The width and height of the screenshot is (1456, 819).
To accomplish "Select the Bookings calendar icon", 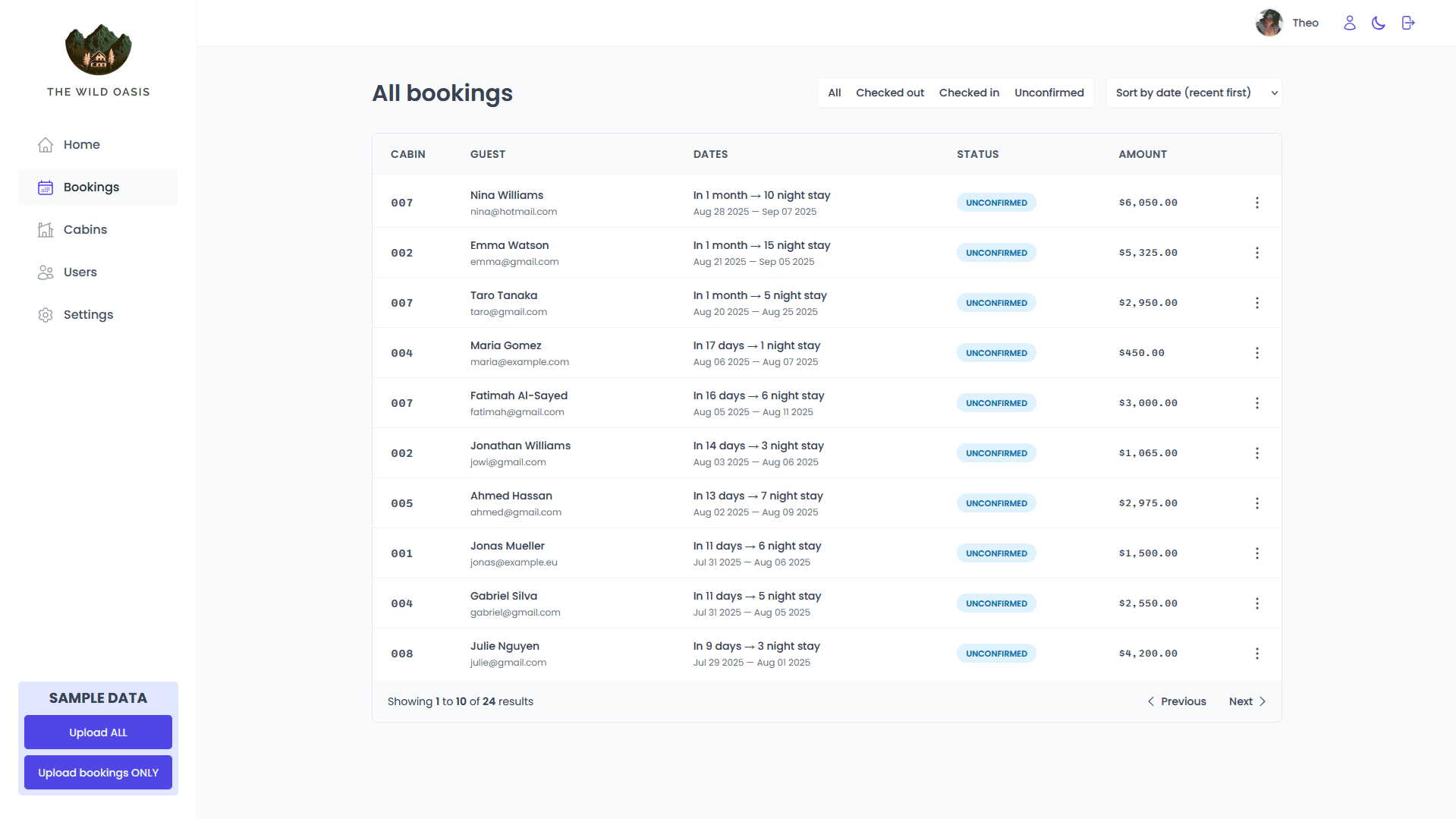I will 46,187.
